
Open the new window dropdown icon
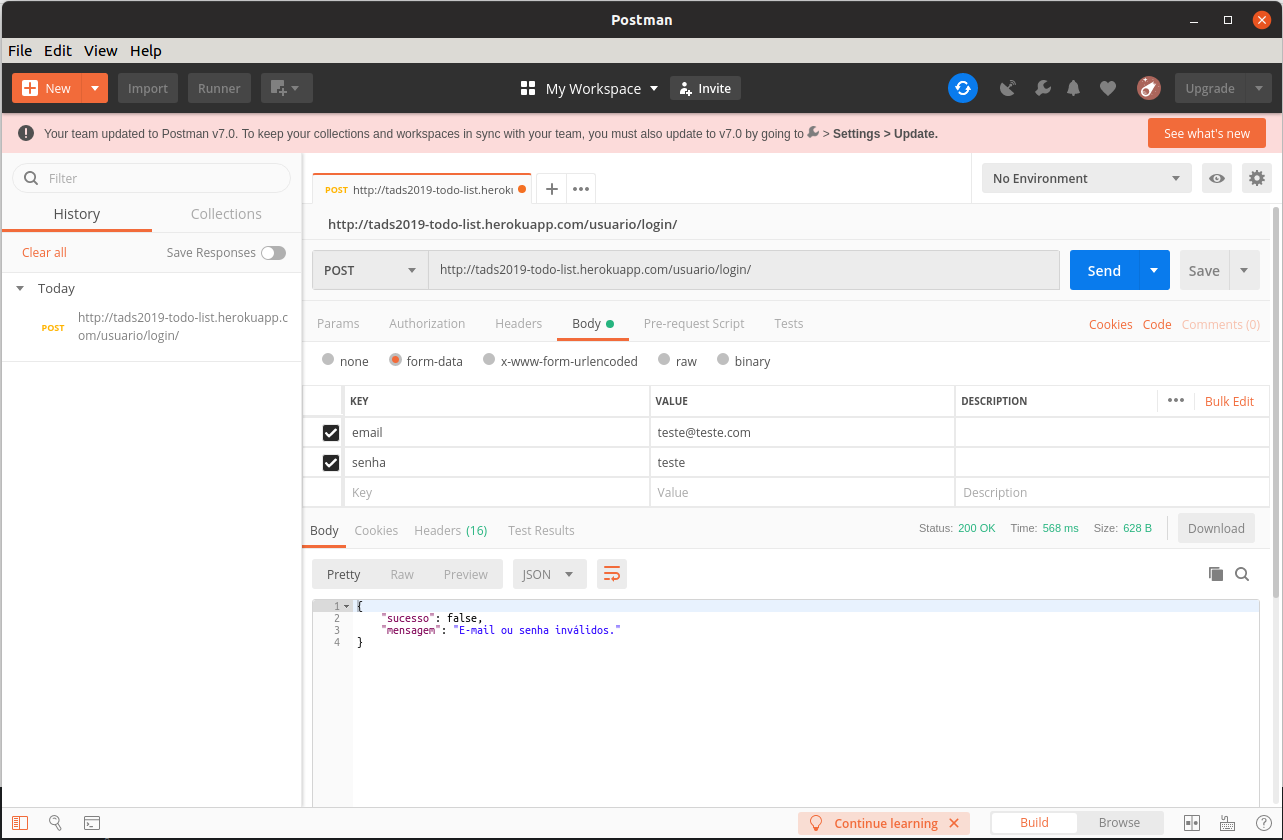pyautogui.click(x=287, y=88)
